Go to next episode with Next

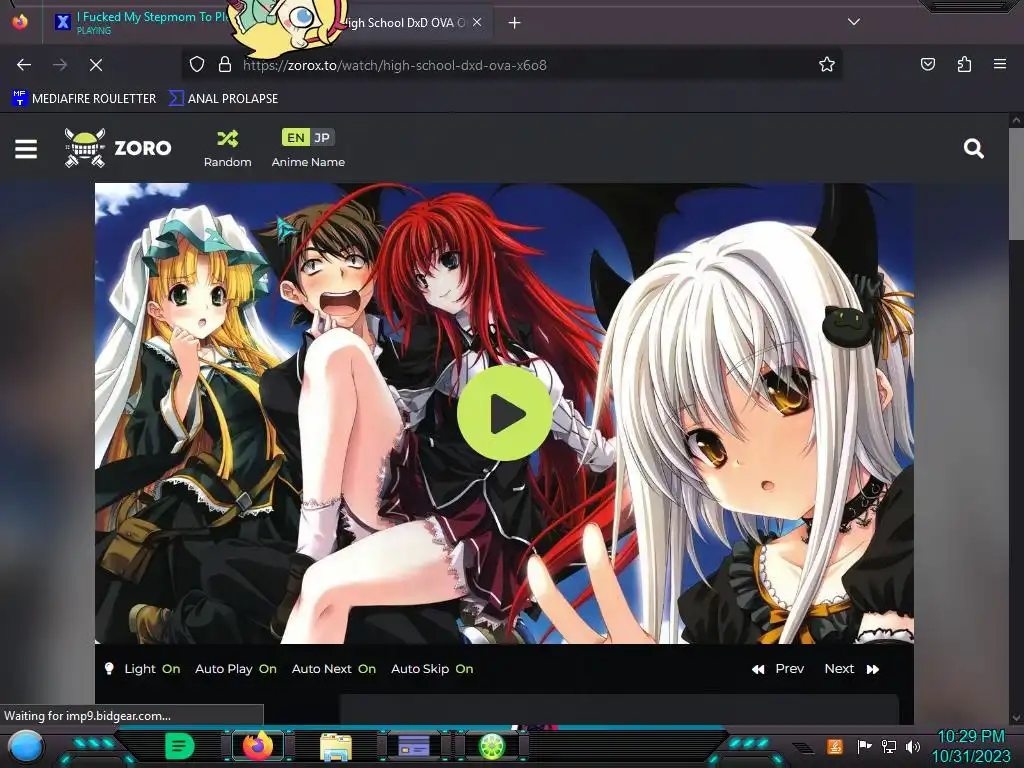click(x=852, y=669)
